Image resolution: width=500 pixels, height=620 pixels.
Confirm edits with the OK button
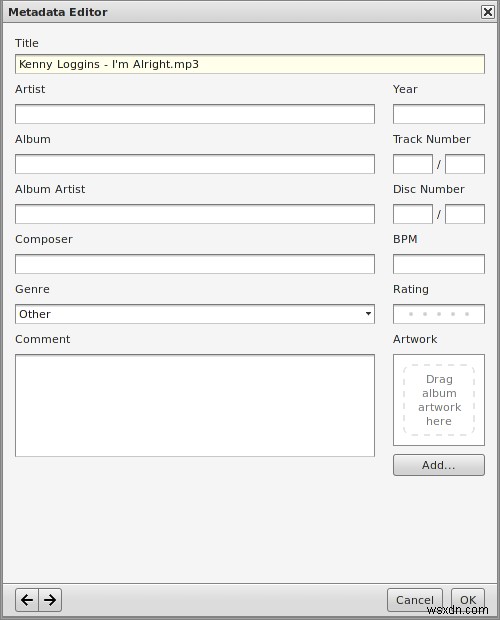468,600
